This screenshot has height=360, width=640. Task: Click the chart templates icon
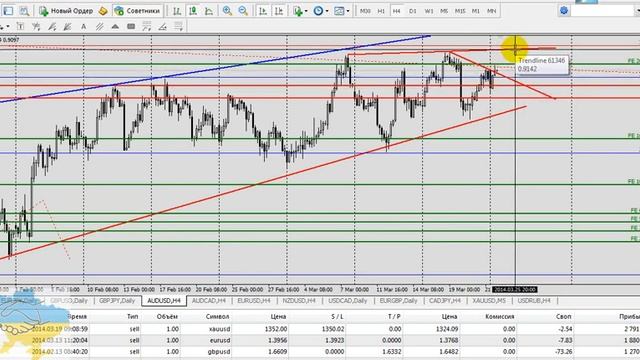339,11
